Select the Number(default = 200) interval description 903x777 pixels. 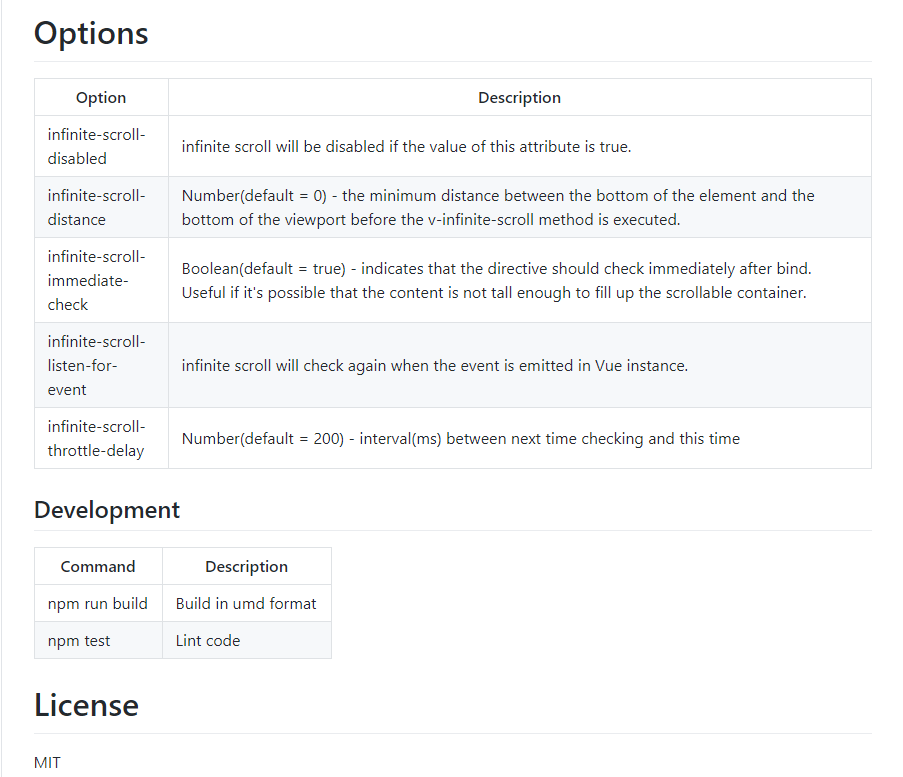[461, 439]
